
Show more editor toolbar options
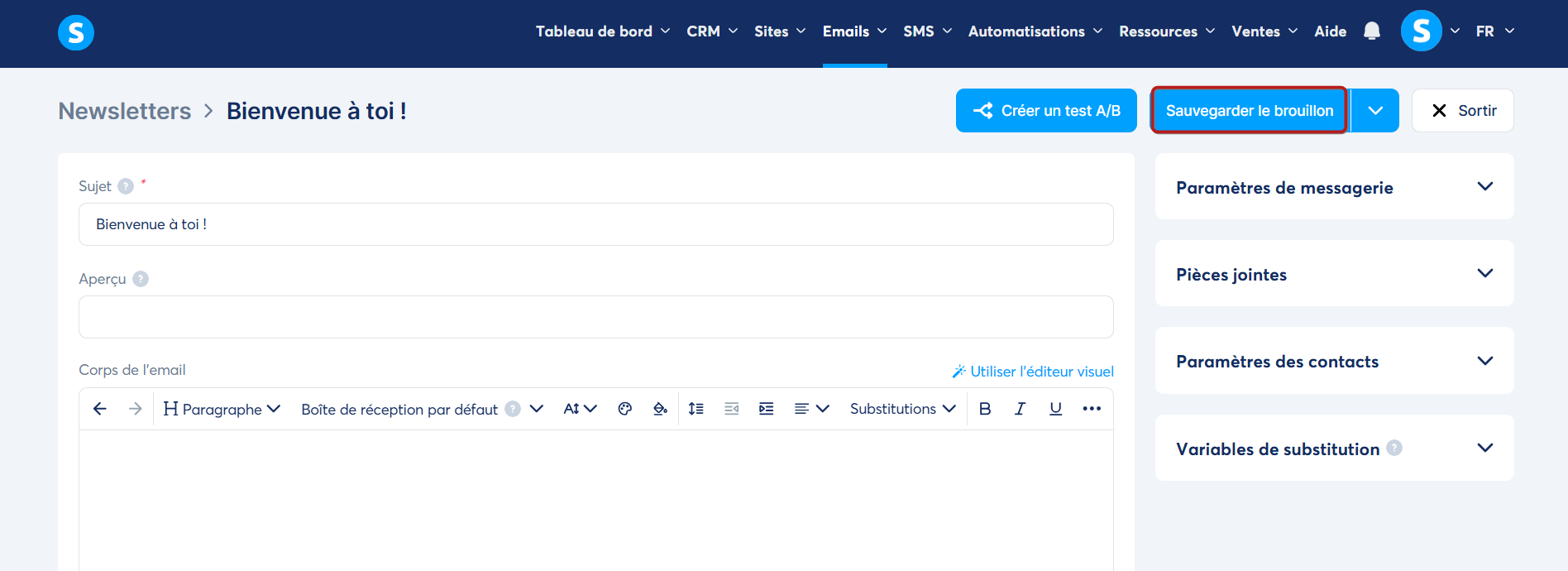pyautogui.click(x=1092, y=409)
